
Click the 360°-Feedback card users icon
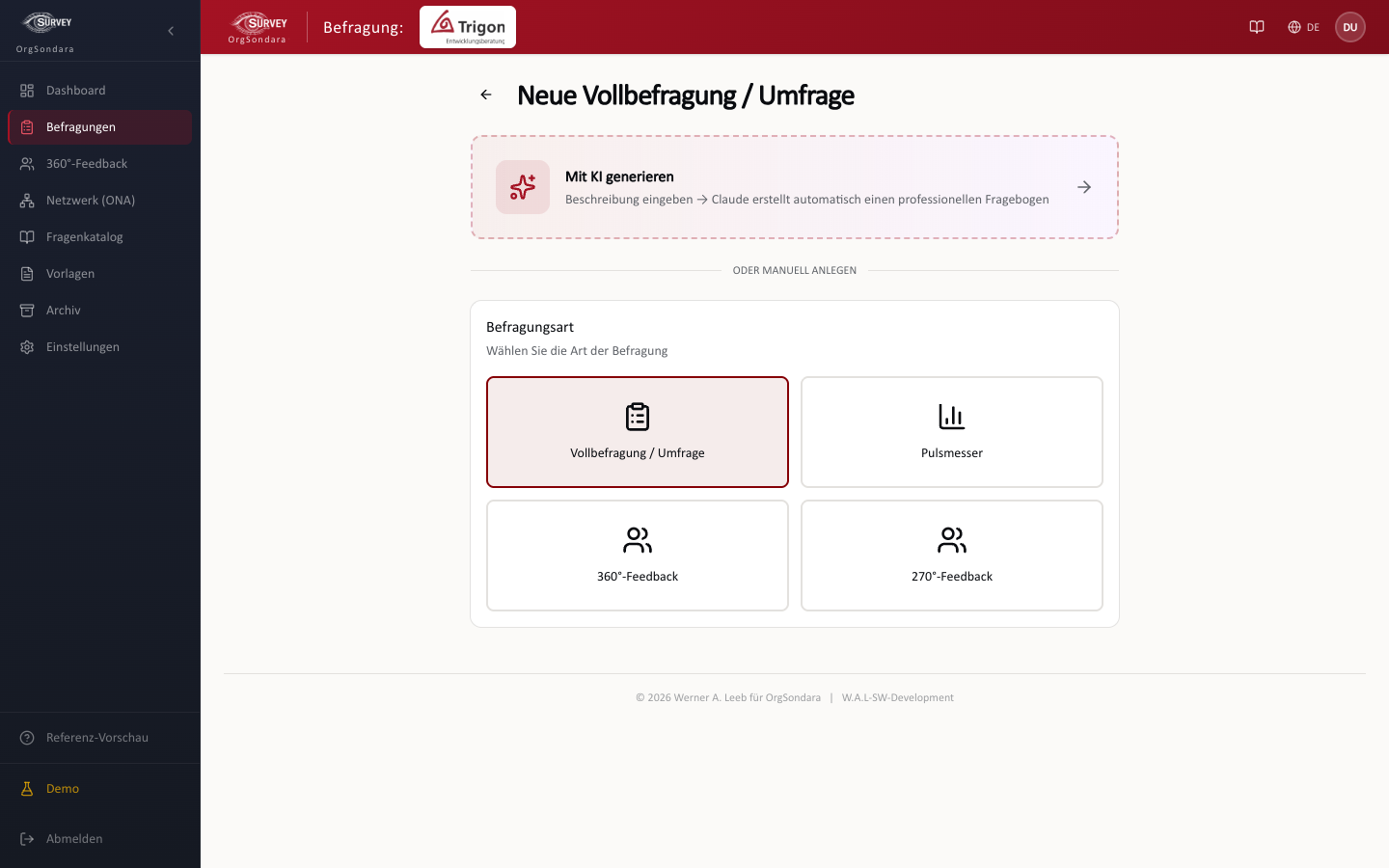coord(638,540)
